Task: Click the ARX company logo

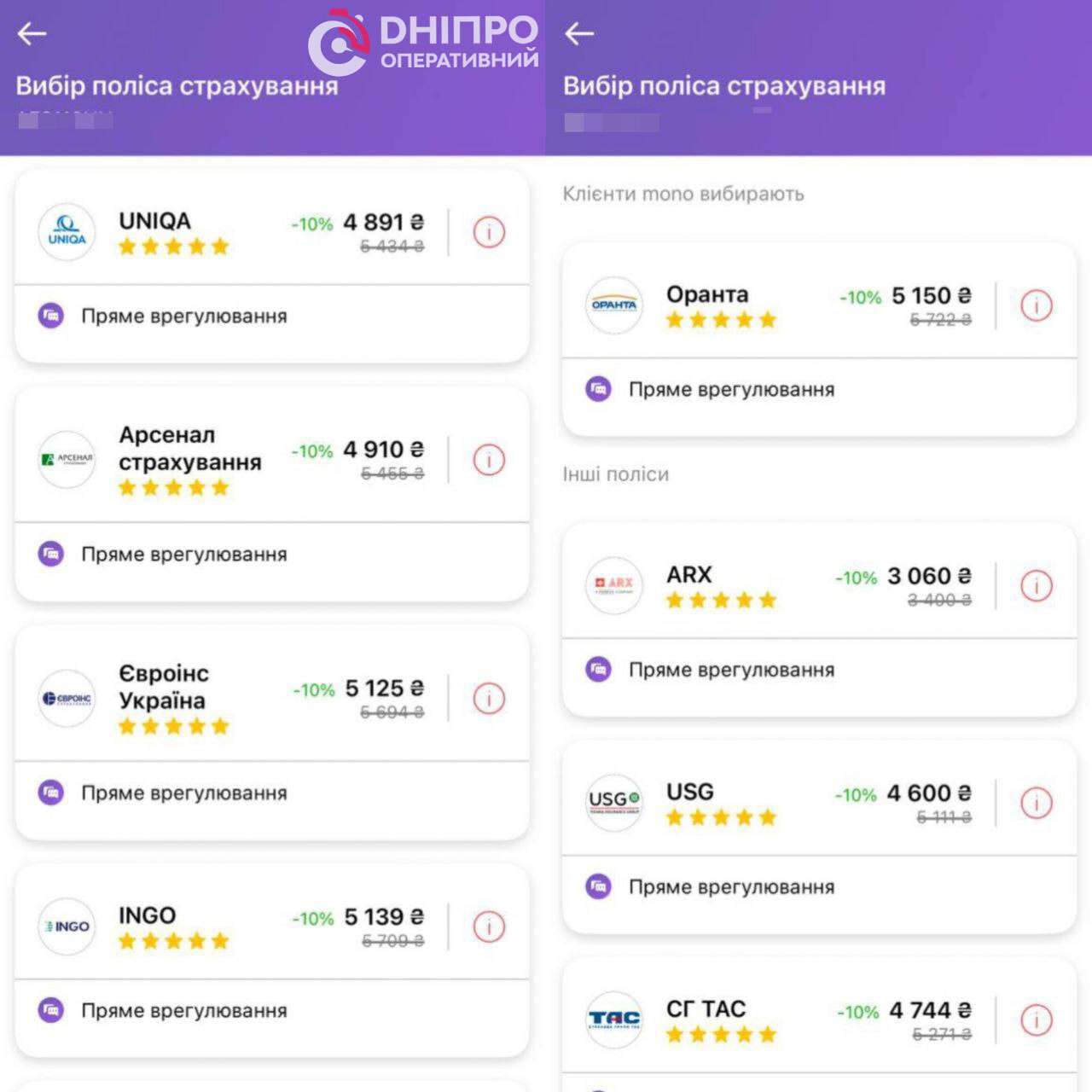Action: 613,586
